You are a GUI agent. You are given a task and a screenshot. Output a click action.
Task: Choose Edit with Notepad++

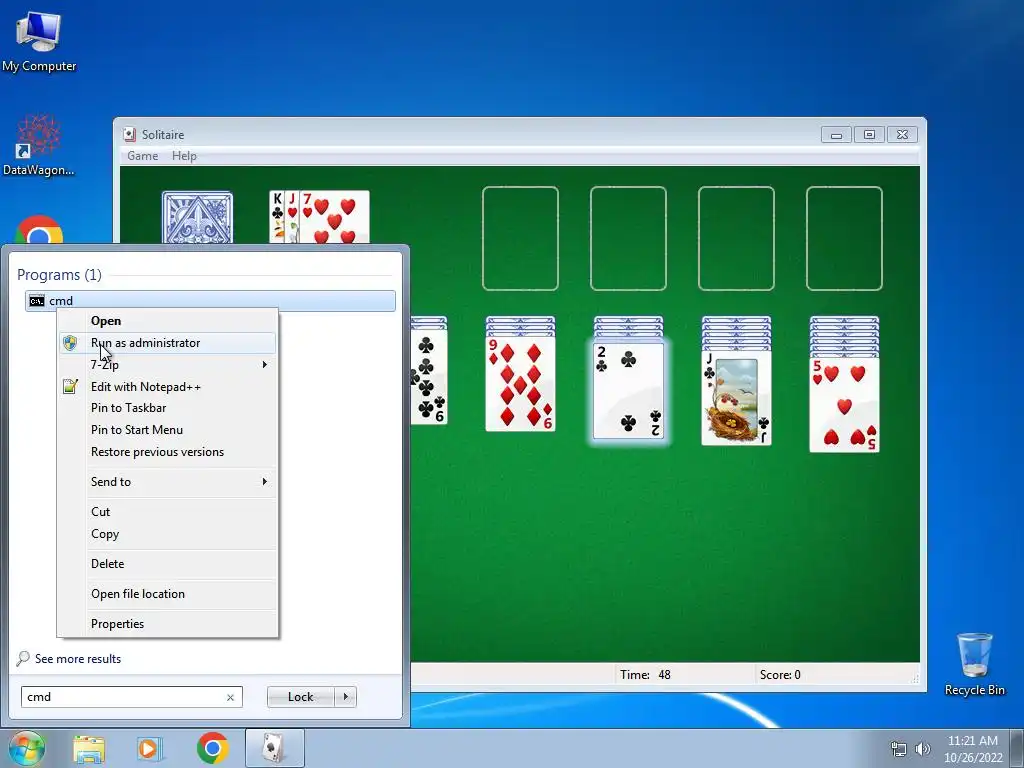168,387
